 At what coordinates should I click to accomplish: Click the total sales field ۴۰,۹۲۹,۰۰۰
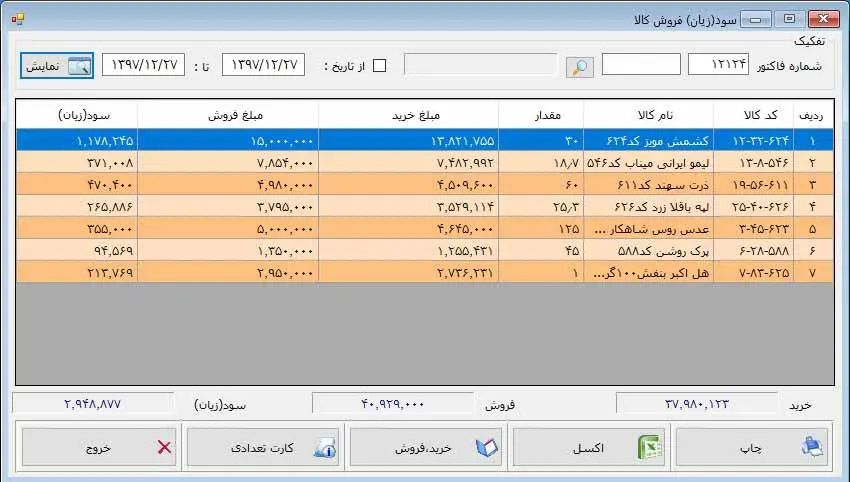pyautogui.click(x=392, y=404)
